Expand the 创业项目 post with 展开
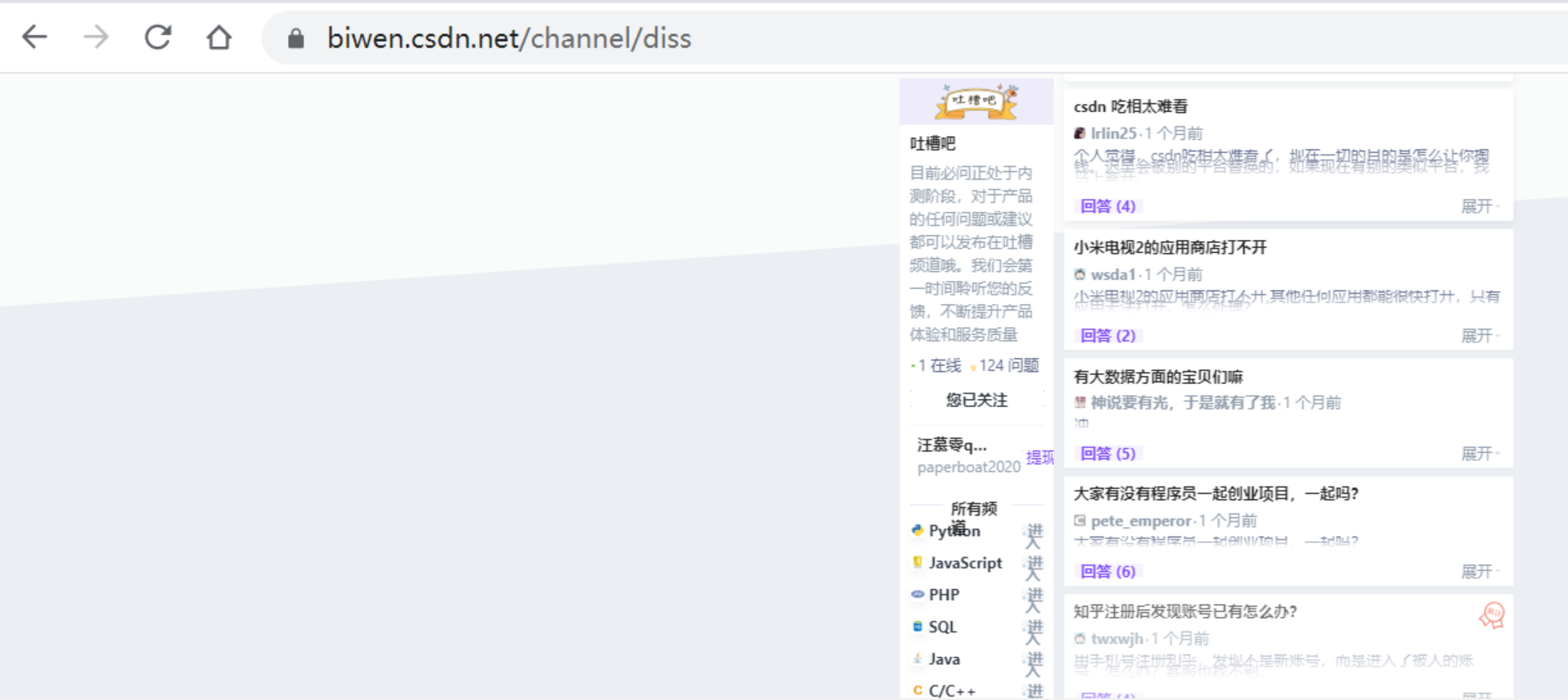The width and height of the screenshot is (1568, 700). [1478, 571]
